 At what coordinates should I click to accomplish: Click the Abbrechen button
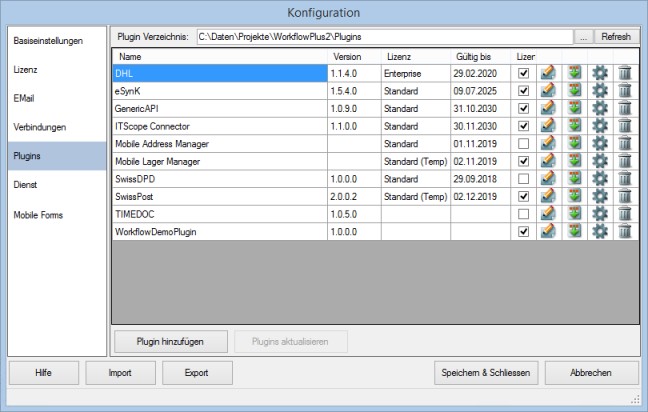click(x=591, y=373)
